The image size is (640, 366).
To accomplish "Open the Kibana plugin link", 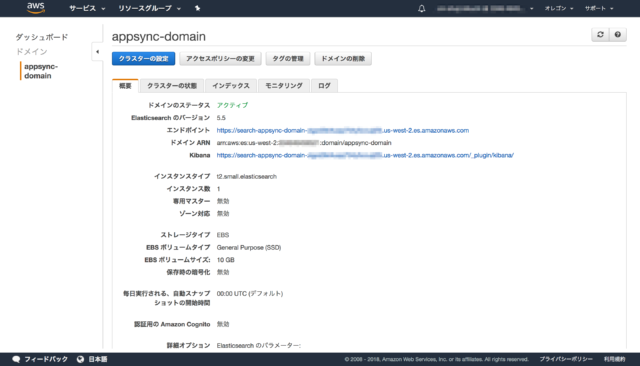I will coord(365,155).
